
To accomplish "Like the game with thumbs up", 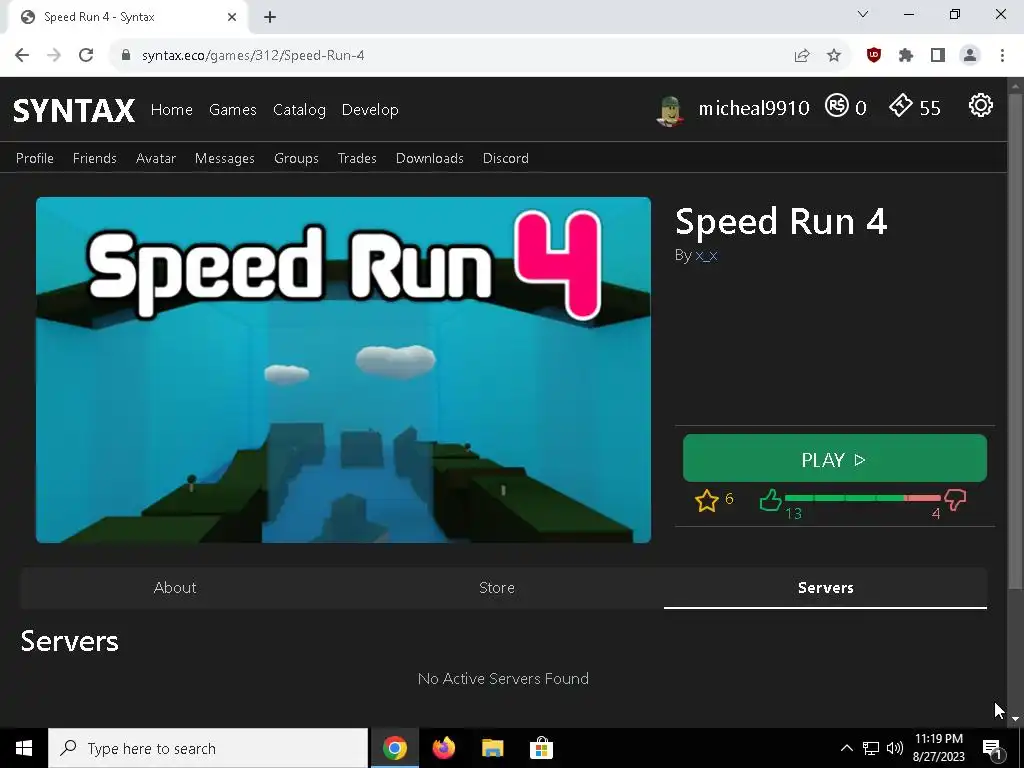I will [x=771, y=500].
